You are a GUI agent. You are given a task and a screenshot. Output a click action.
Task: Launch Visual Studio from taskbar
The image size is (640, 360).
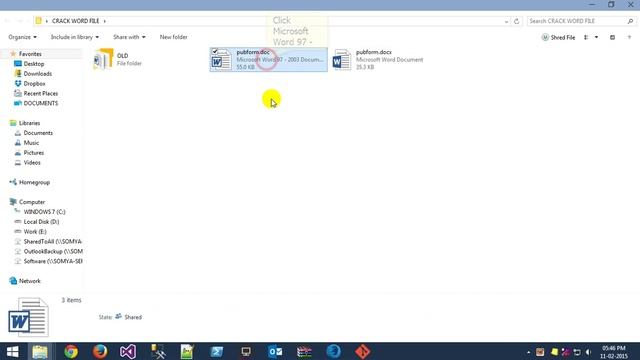click(128, 351)
